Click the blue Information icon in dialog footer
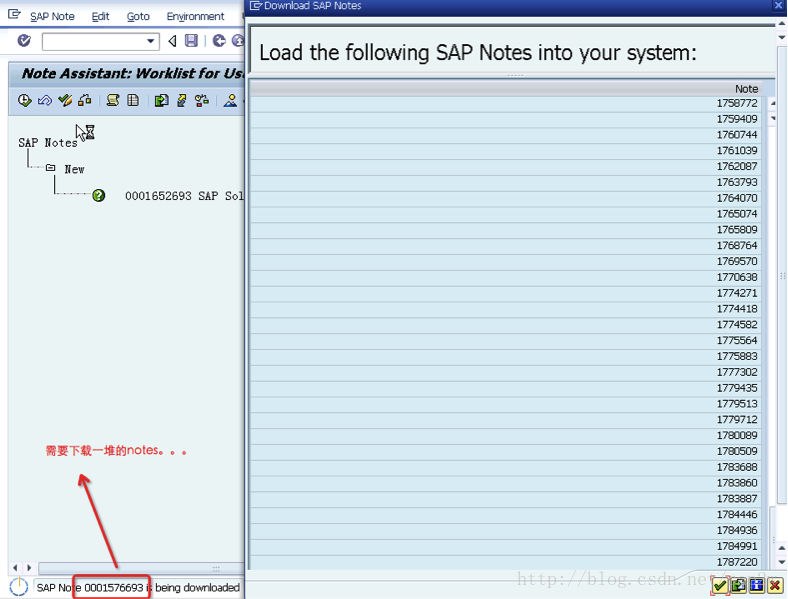Screen dimensions: 788x599 point(756,585)
